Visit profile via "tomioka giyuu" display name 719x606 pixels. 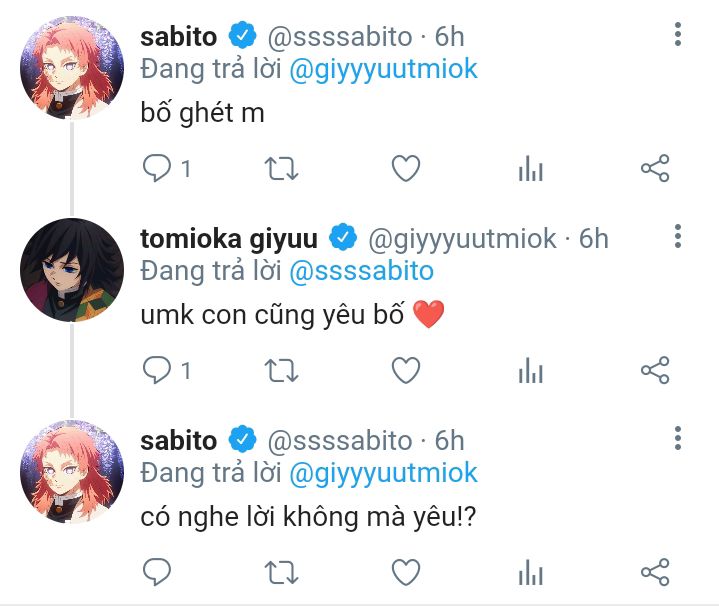coord(229,239)
